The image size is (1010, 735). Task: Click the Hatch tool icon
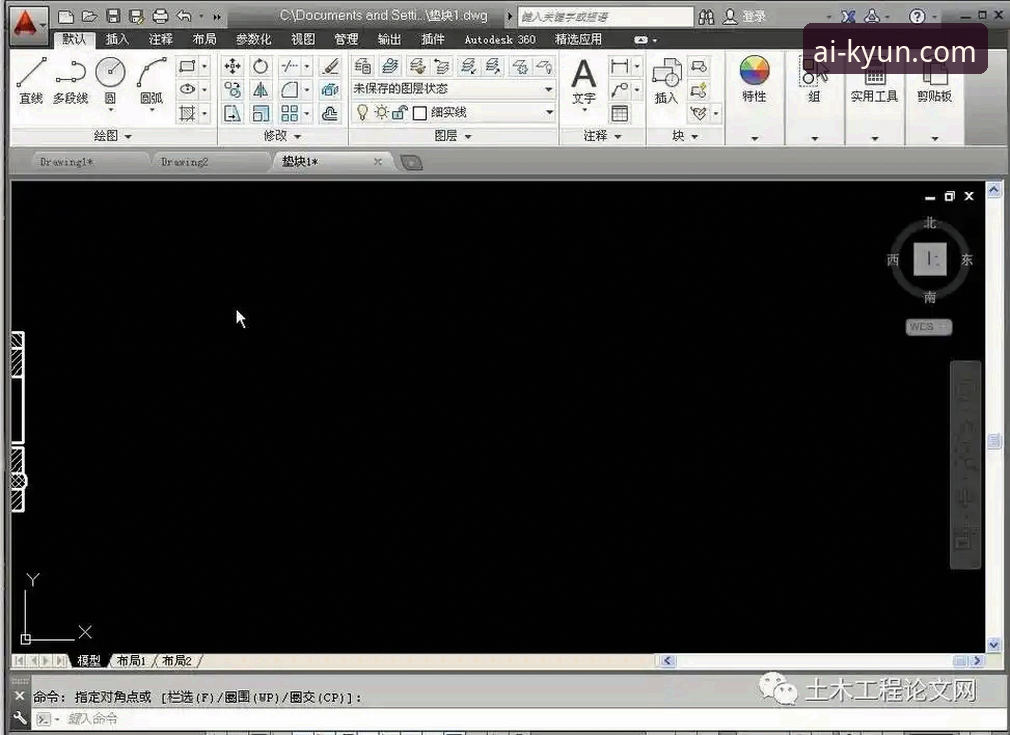(x=187, y=113)
